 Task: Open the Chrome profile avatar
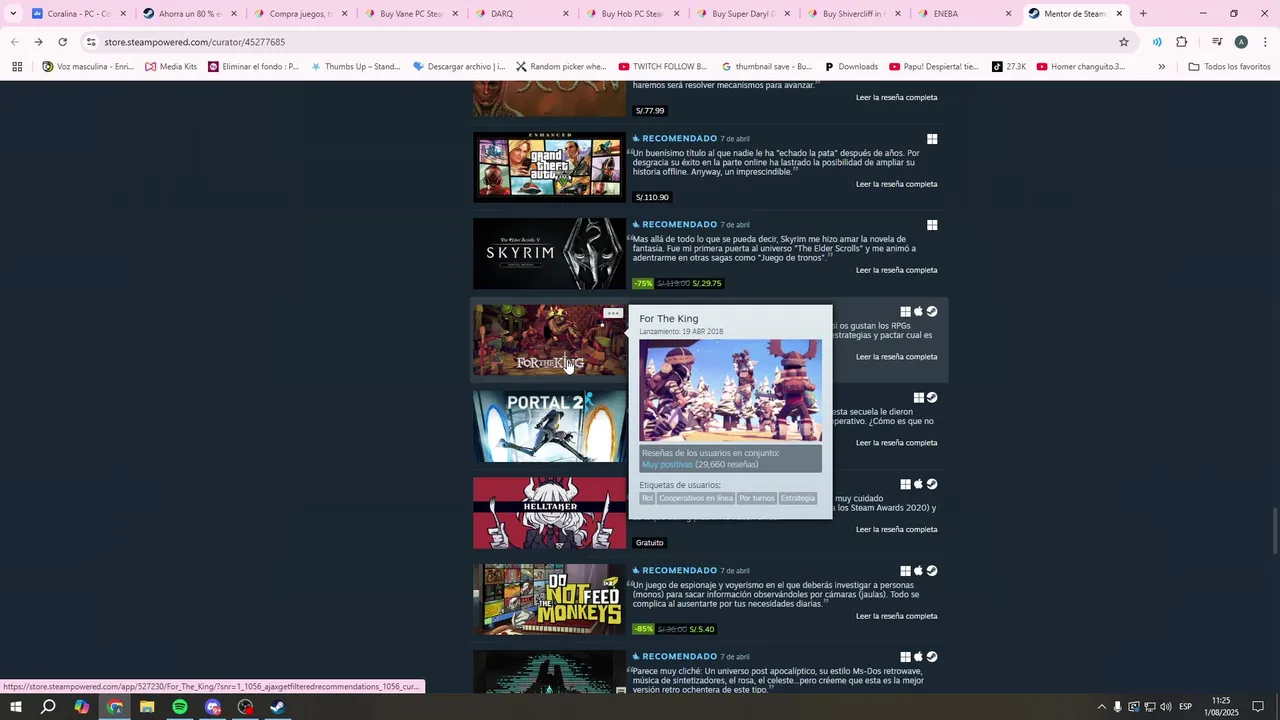1241,42
